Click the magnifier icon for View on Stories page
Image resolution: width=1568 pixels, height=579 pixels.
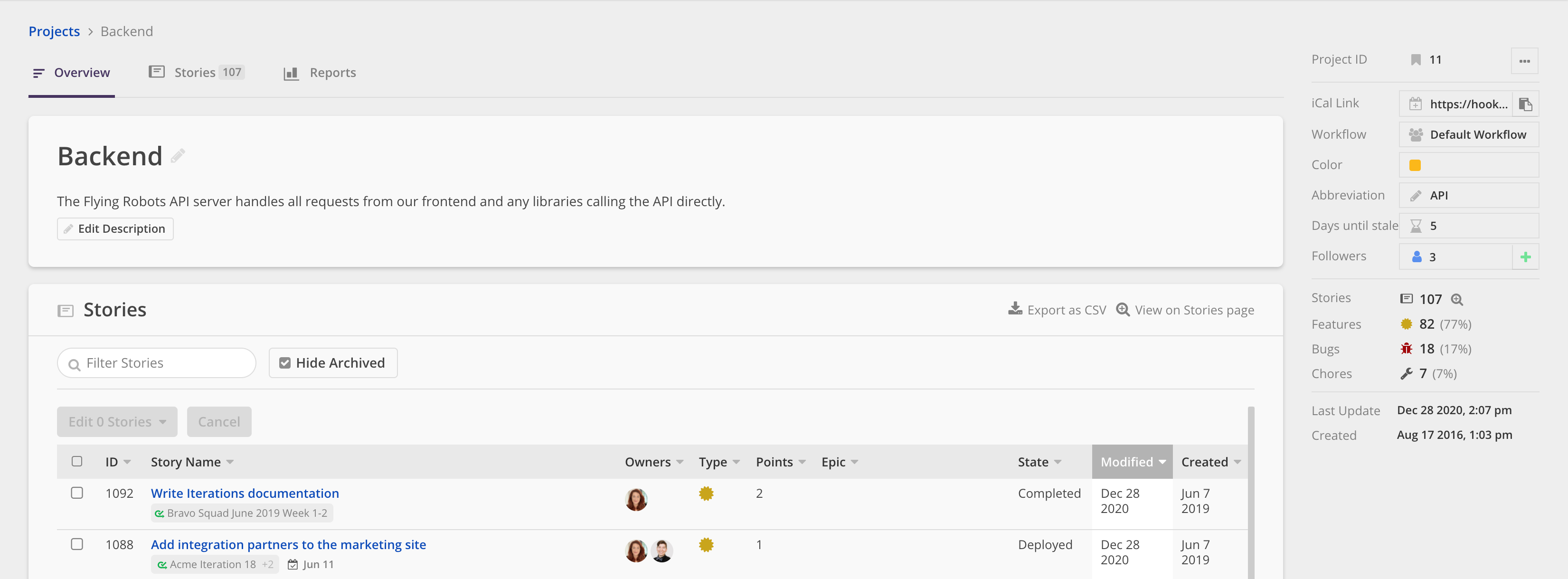point(1123,309)
